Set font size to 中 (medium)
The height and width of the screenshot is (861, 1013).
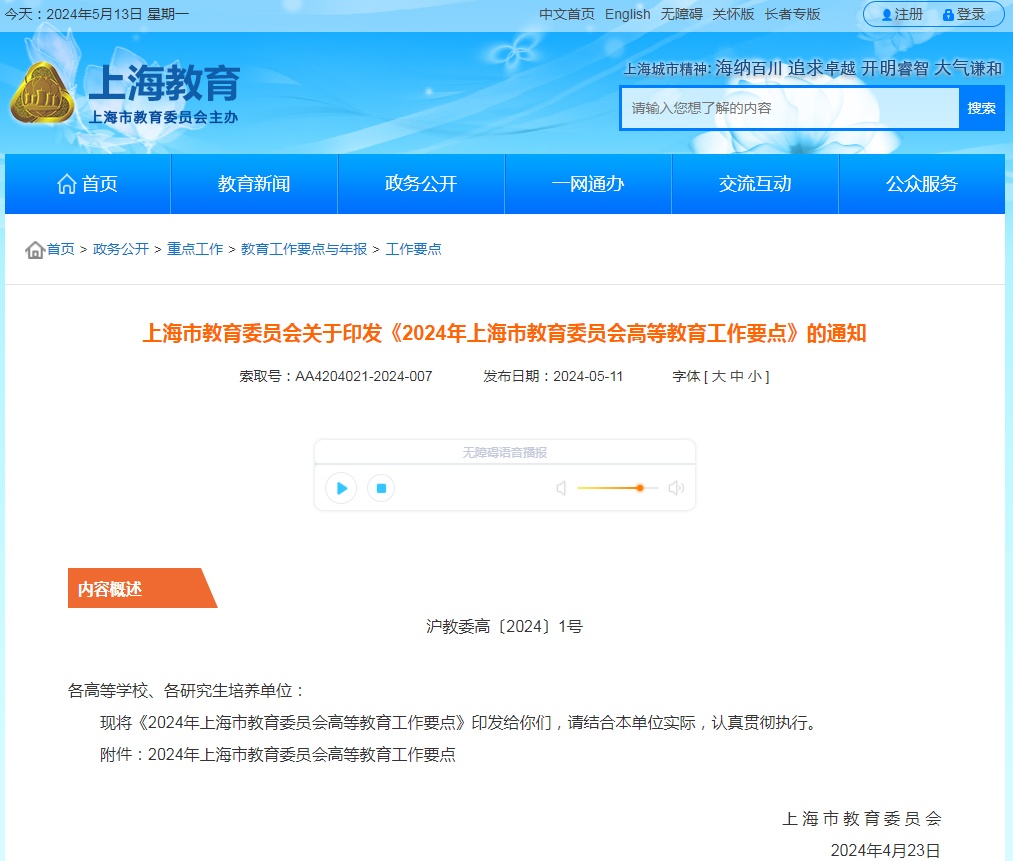[736, 377]
